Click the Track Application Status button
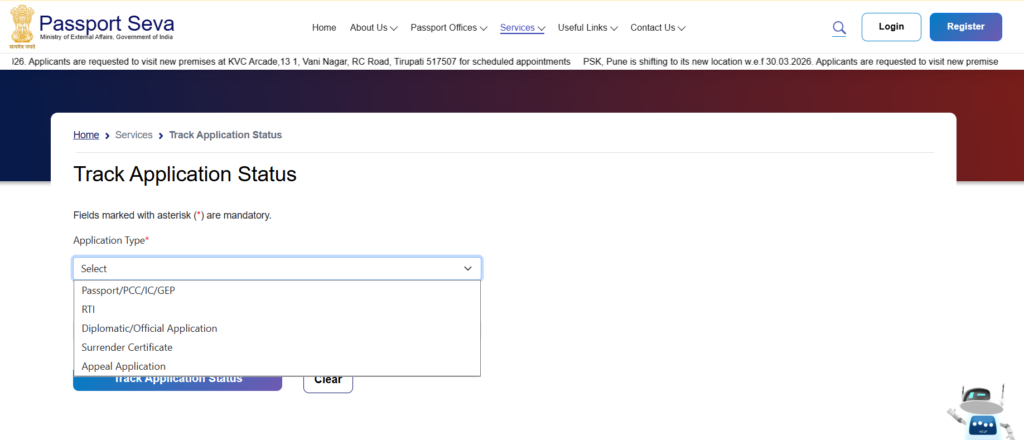 178,383
